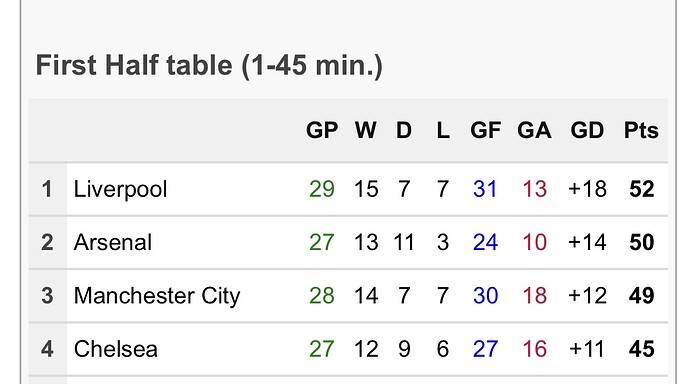
Task: Open the Manchester City team link
Action: point(157,296)
